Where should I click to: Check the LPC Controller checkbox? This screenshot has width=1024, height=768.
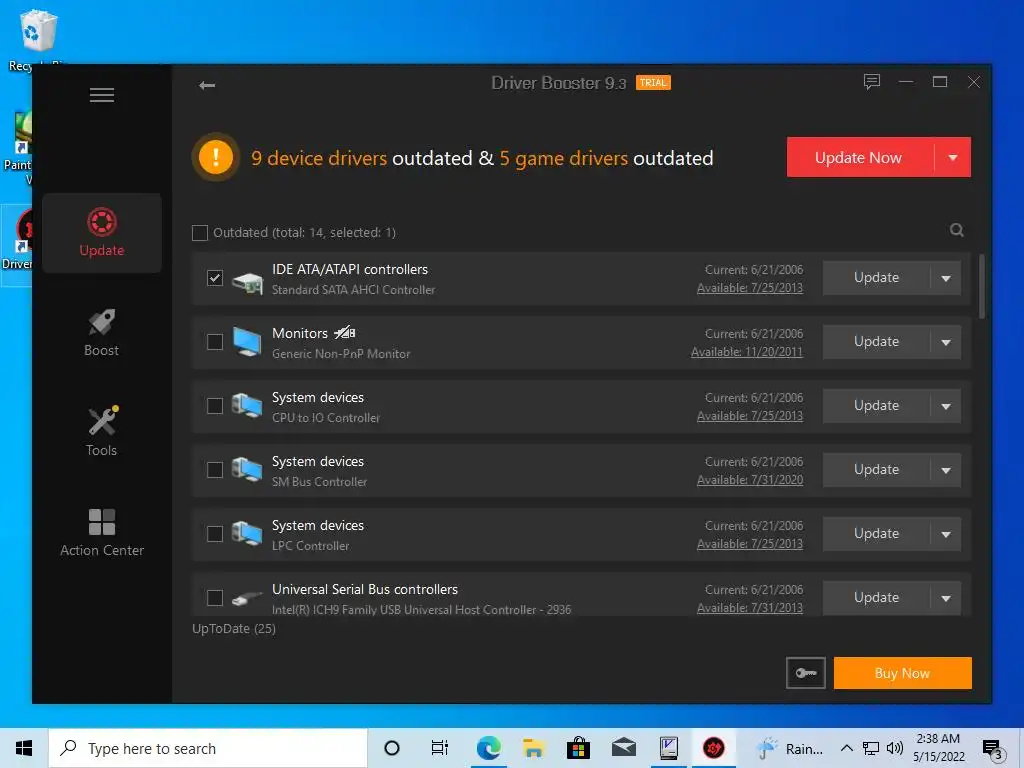tap(215, 534)
